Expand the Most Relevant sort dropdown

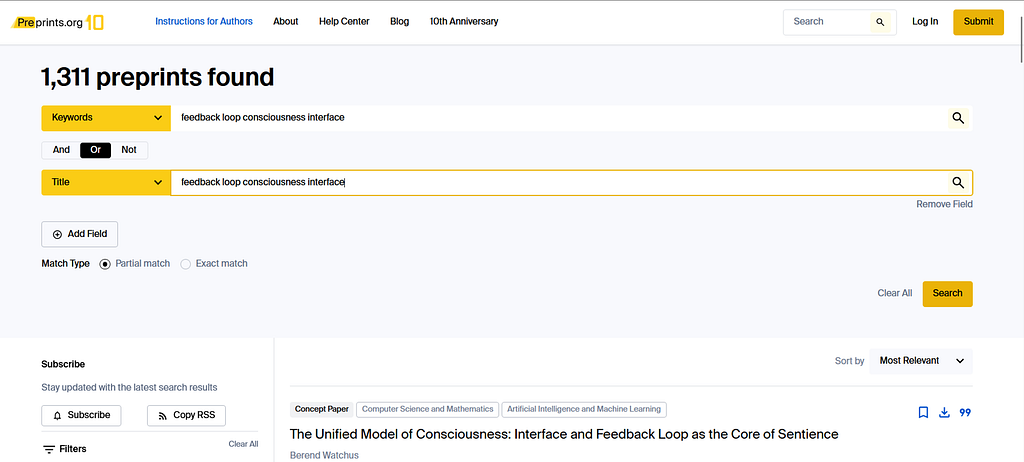tap(921, 361)
